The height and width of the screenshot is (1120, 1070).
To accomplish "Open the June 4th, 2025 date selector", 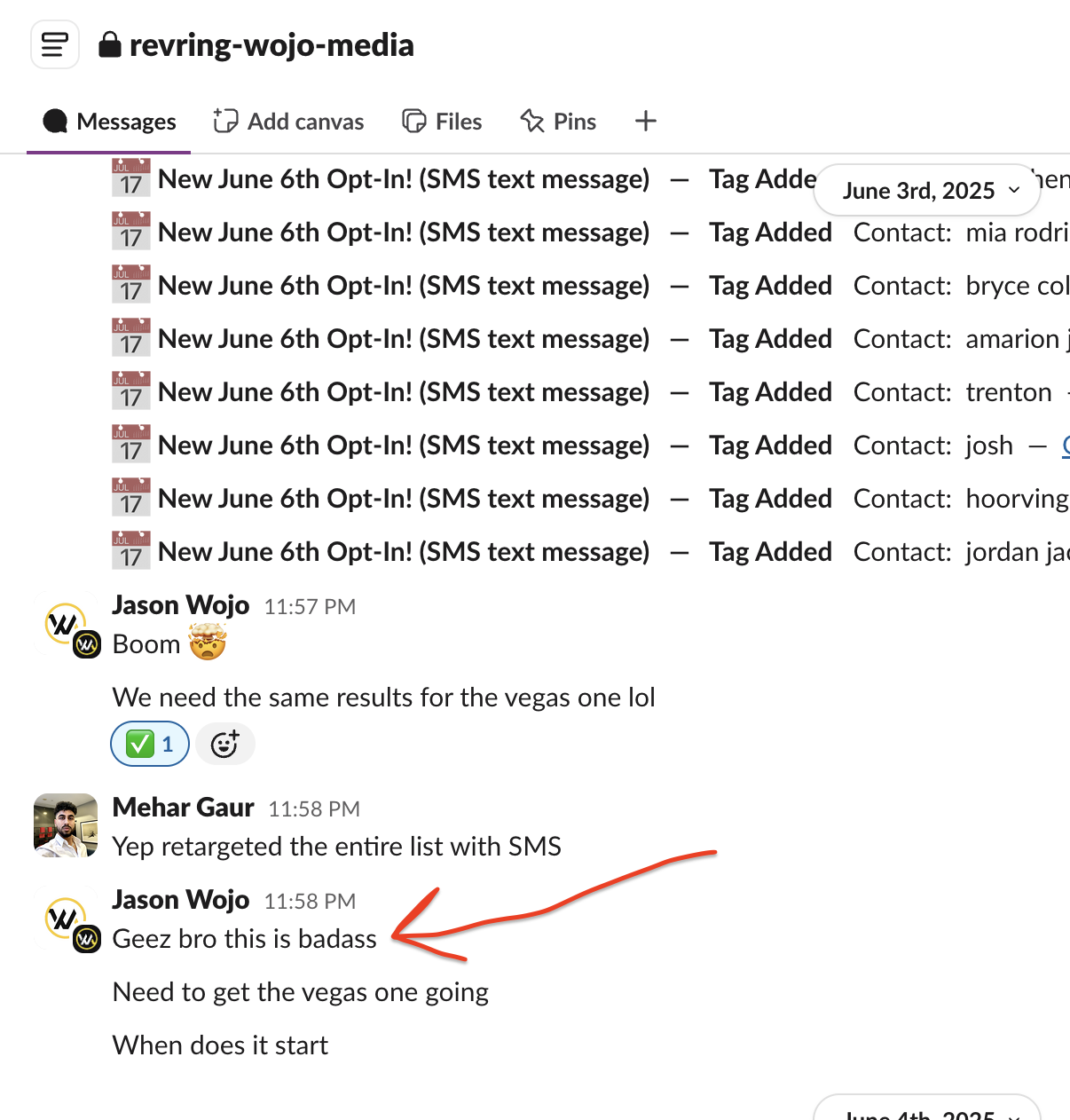I will 926,1112.
